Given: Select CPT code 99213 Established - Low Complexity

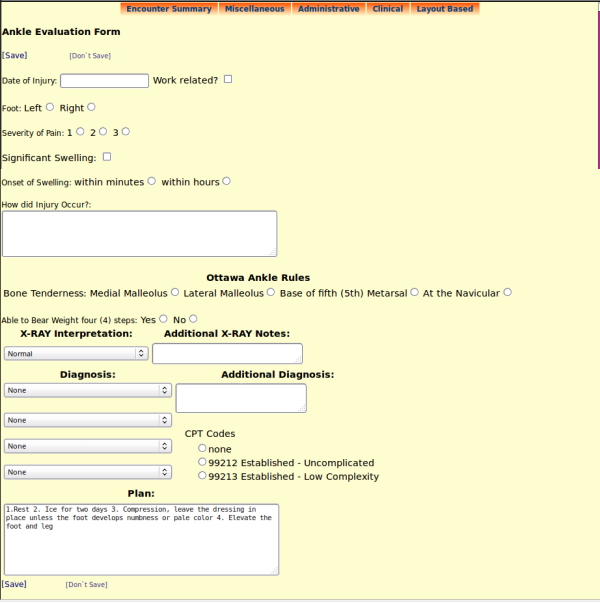Looking at the screenshot, I should point(202,476).
